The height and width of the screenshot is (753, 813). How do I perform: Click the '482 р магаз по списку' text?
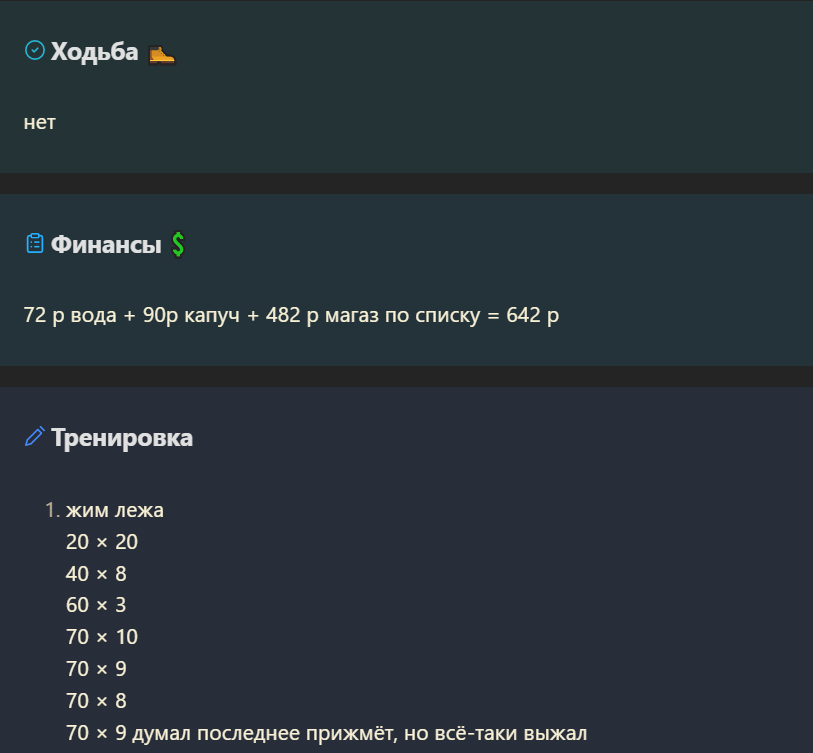373,315
